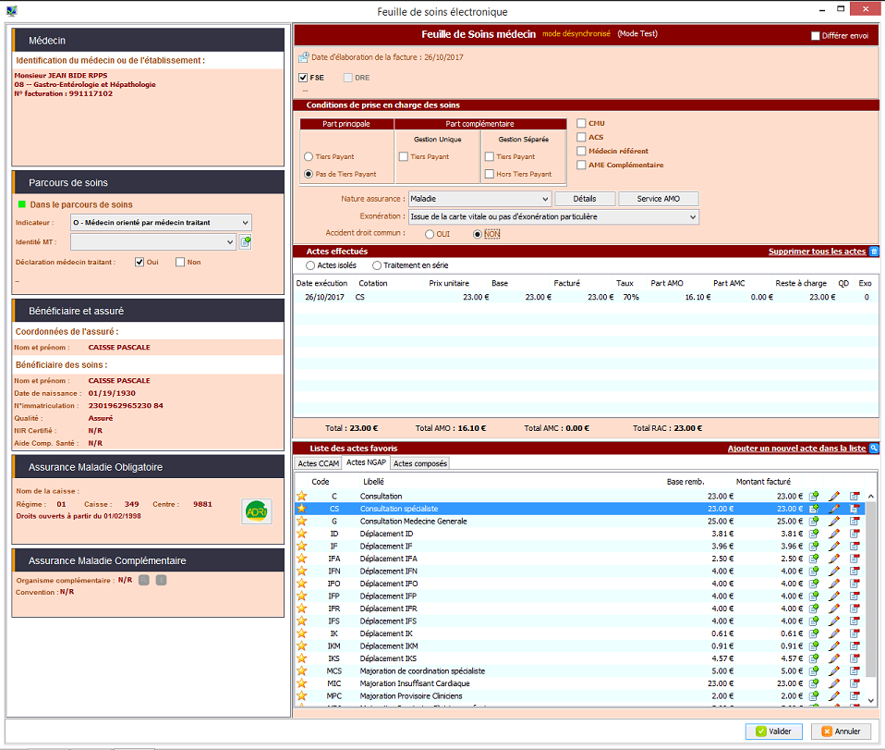The width and height of the screenshot is (885, 750).
Task: Click the ADRi rights lookup icon
Action: click(x=257, y=511)
